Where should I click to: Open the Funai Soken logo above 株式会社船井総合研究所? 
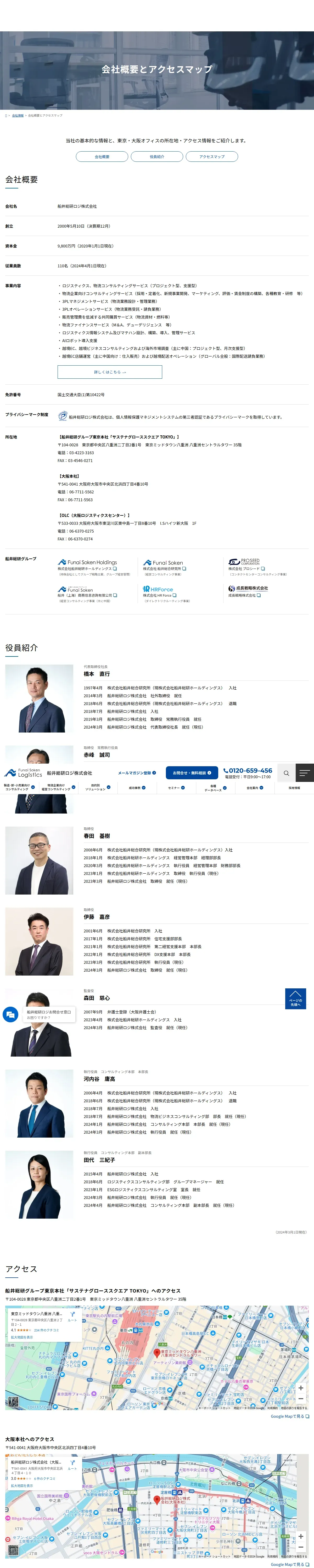(x=163, y=562)
